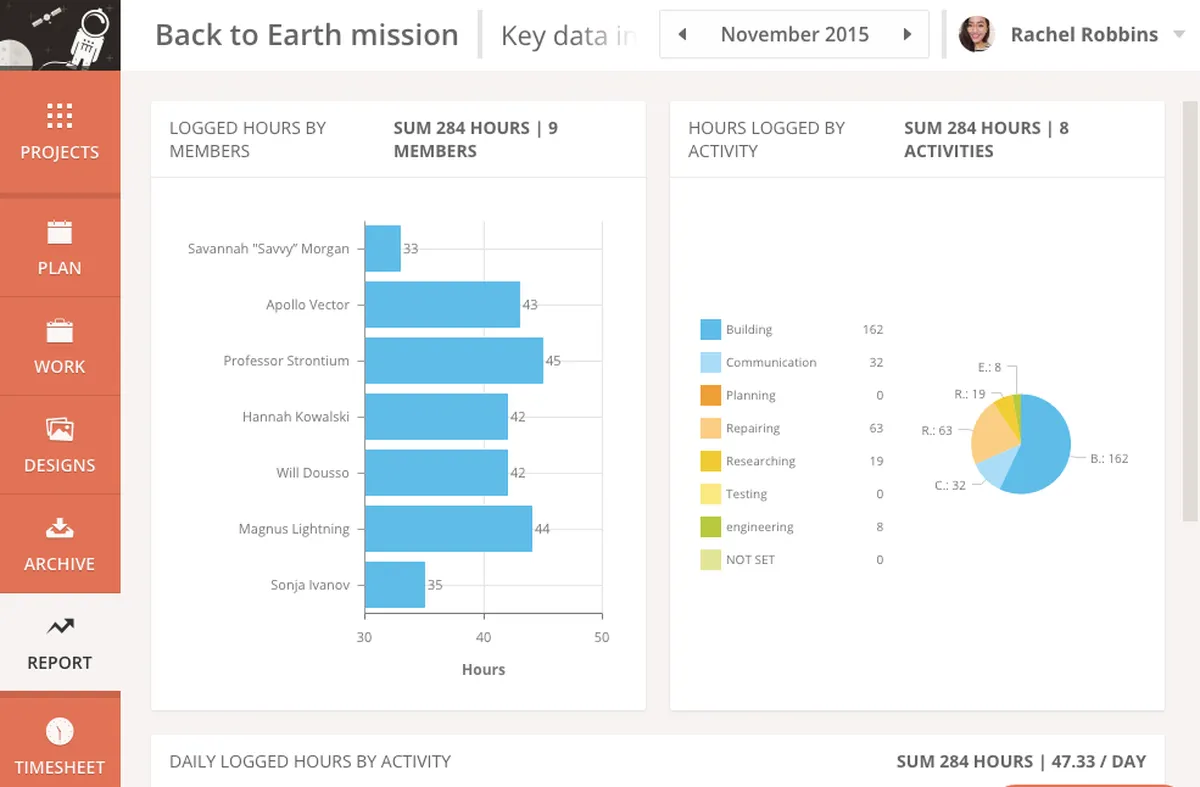Viewport: 1200px width, 787px height.
Task: Click Rachel Robbins profile avatar
Action: 976,35
